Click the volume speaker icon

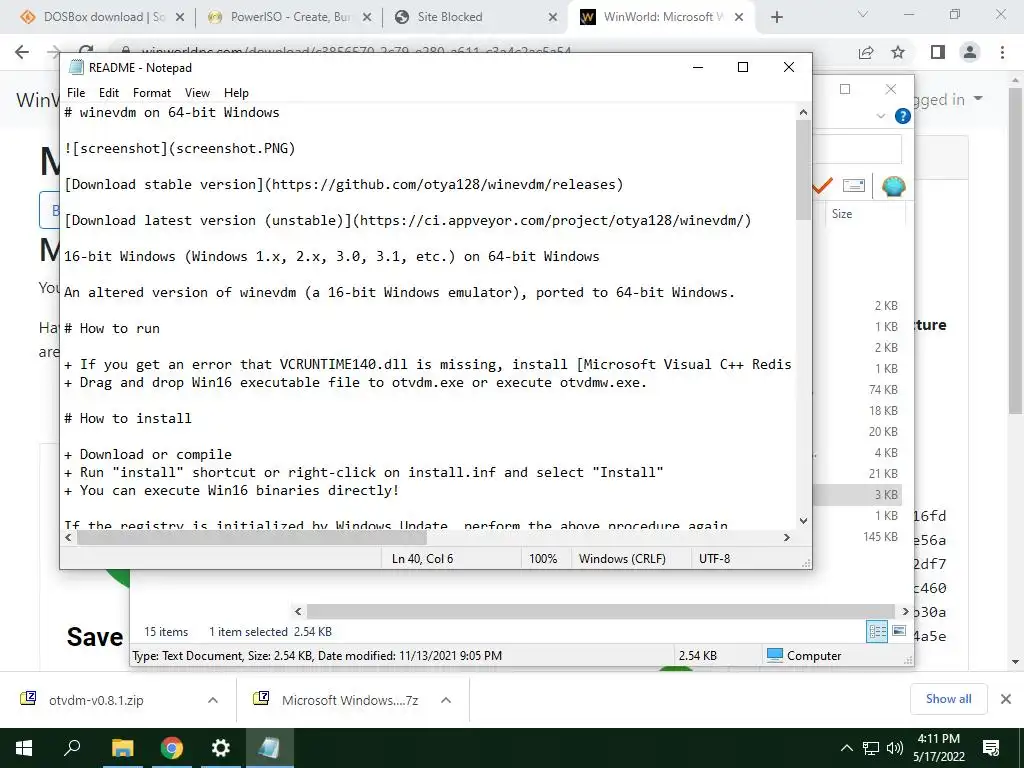pyautogui.click(x=895, y=748)
